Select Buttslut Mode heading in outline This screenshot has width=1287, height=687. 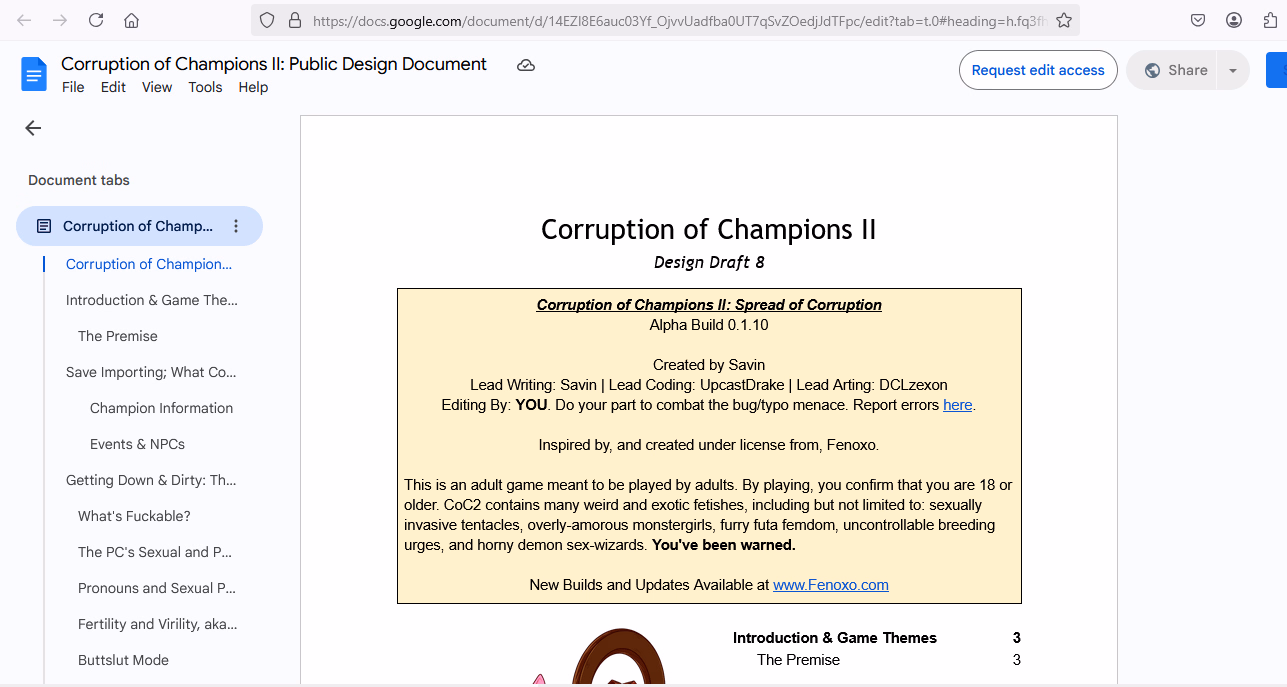123,660
